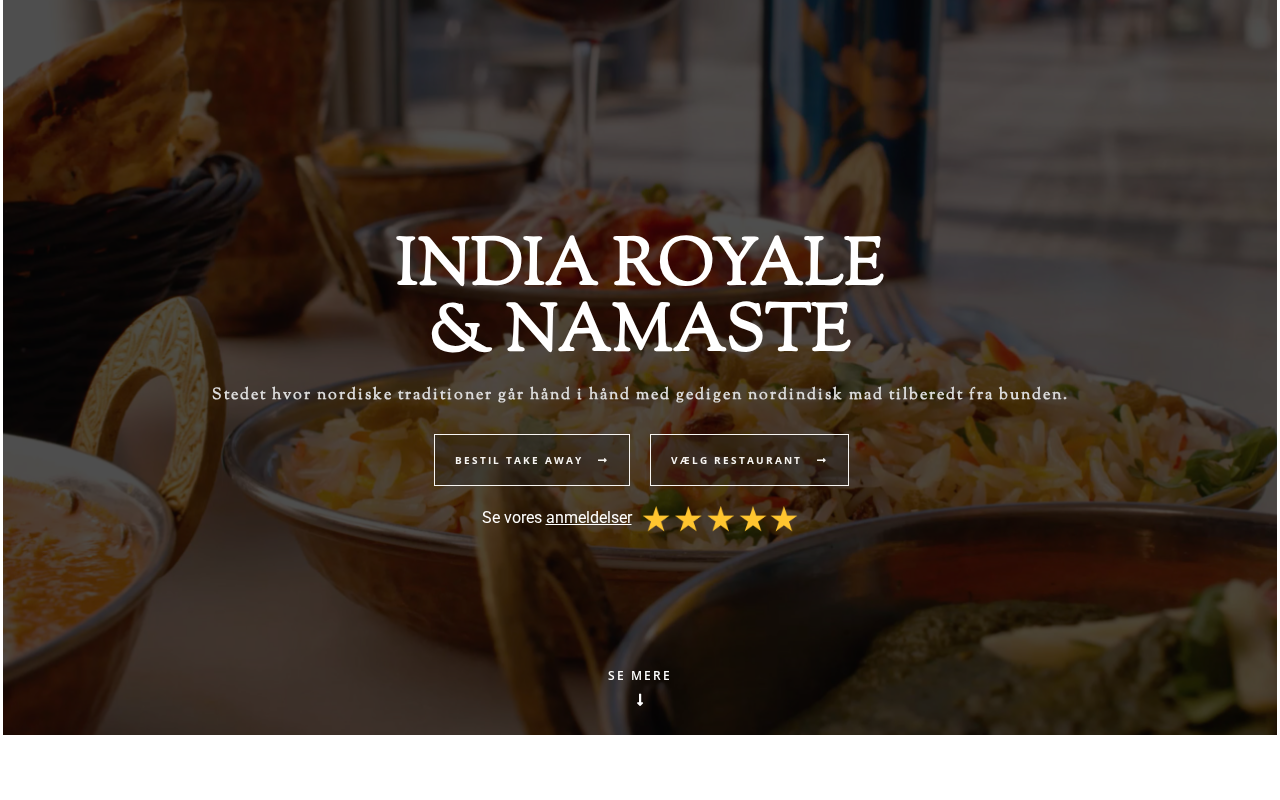Click the Se vores text before anmeldelser
The image size is (1280, 800).
[x=512, y=518]
